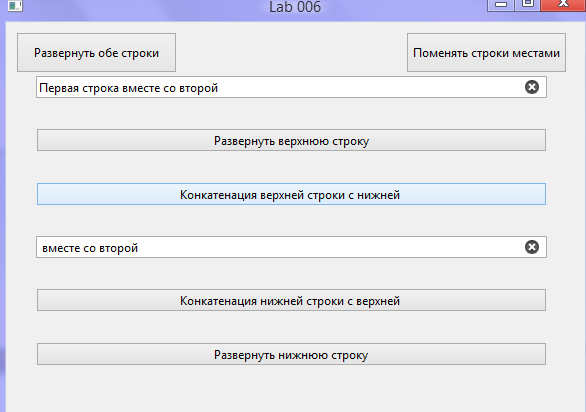
Task: Open the window system menu via the app icon
Action: pyautogui.click(x=15, y=6)
